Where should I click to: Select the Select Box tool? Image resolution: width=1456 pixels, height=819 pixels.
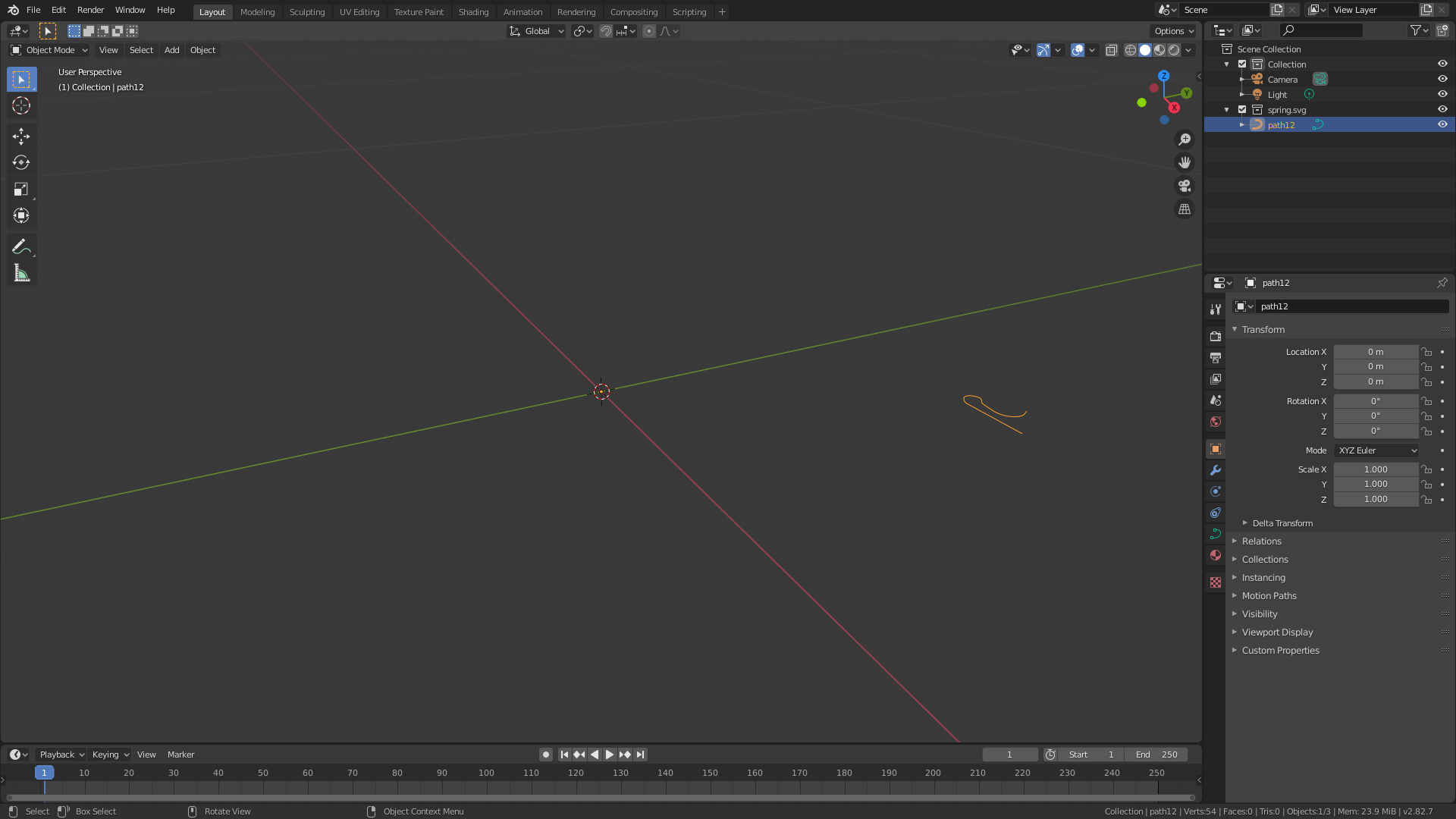[x=21, y=80]
